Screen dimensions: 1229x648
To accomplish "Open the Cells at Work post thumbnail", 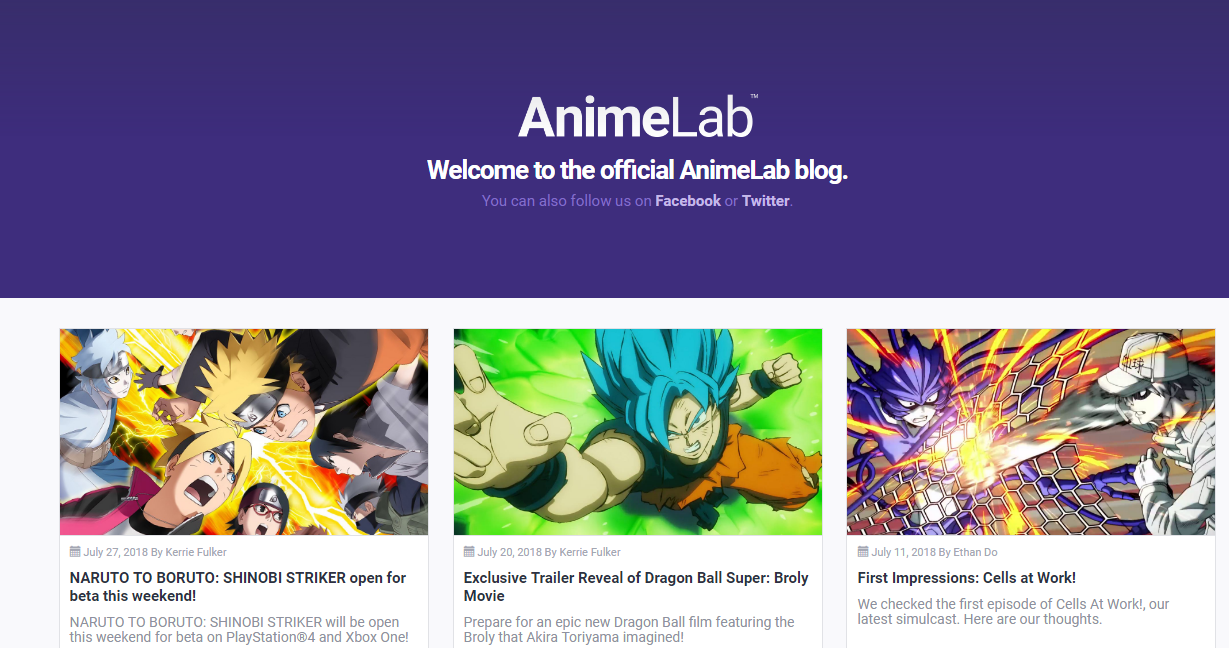I will pos(1031,432).
